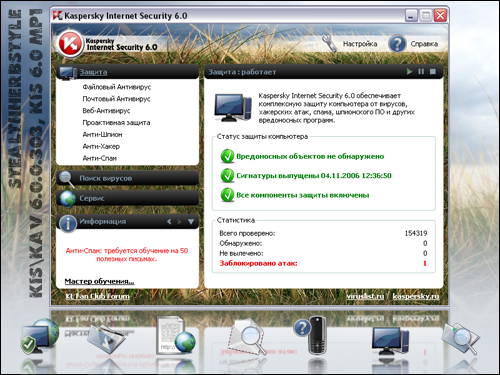Select Проактивная защита component
Viewport: 500px width, 375px height.
point(116,123)
